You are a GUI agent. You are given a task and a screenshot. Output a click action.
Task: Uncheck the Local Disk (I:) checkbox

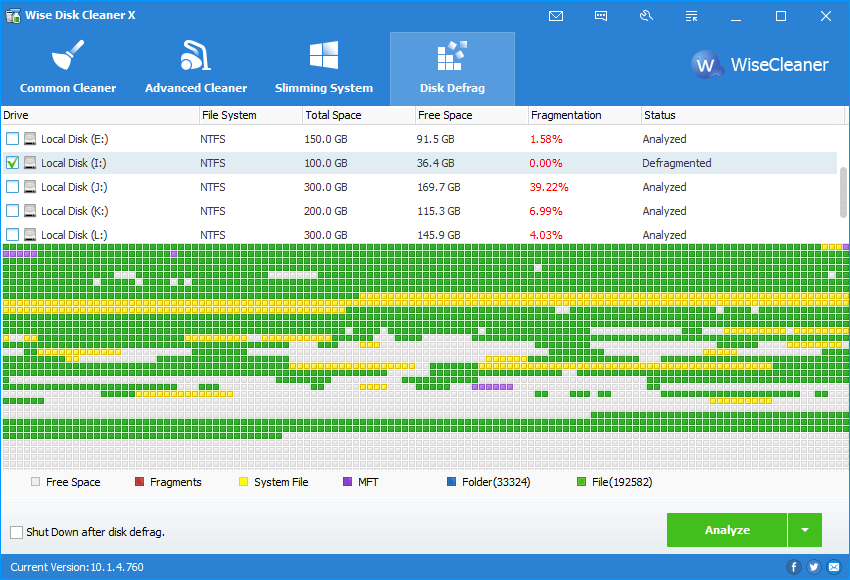point(12,163)
